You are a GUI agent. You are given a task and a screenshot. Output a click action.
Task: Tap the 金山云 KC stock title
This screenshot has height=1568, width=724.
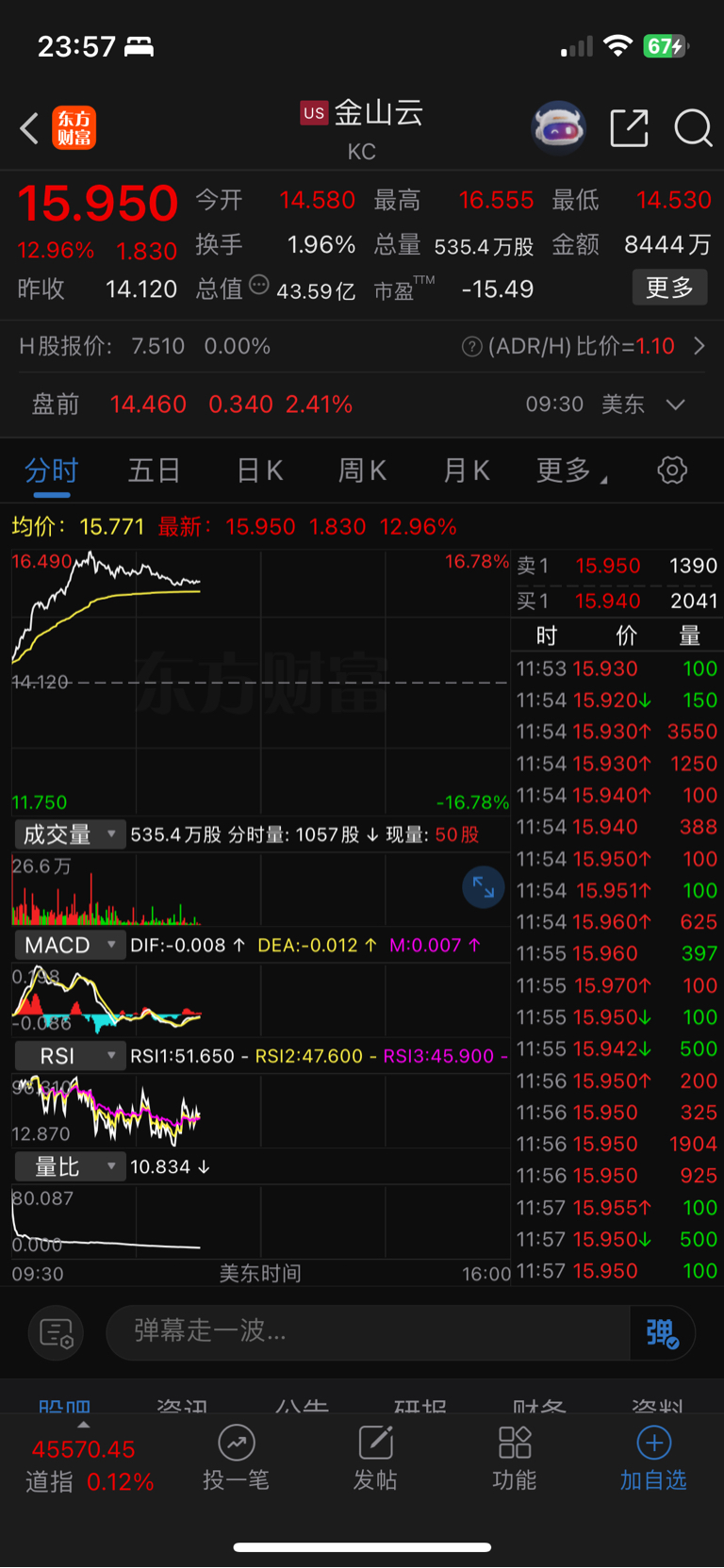pyautogui.click(x=362, y=128)
